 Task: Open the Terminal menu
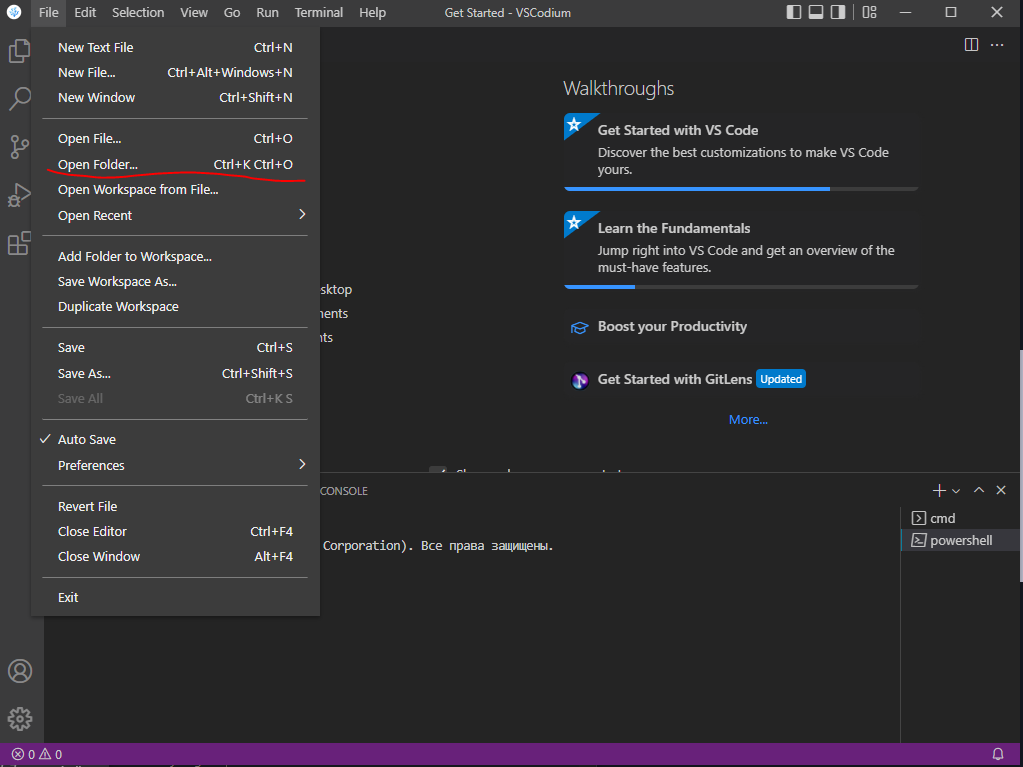(318, 12)
